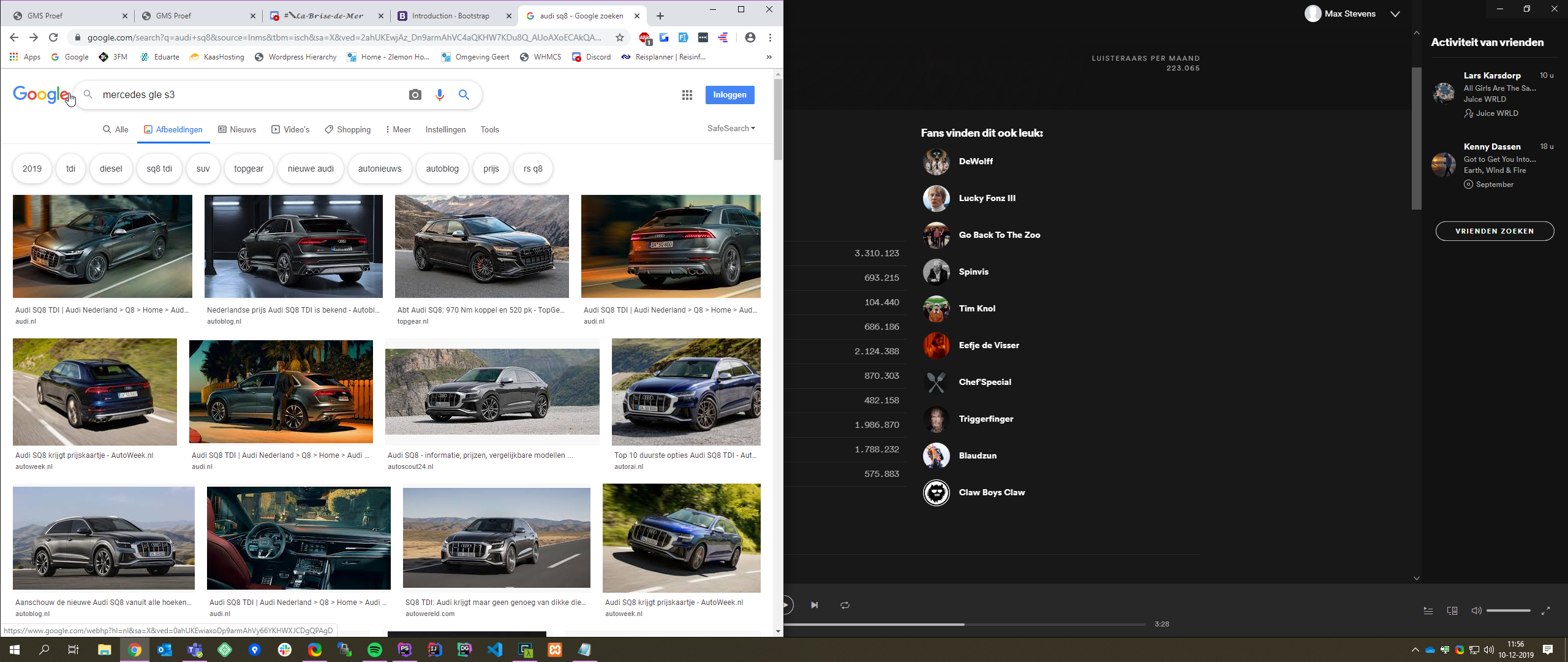Open the Spotify queue icon

1428,611
